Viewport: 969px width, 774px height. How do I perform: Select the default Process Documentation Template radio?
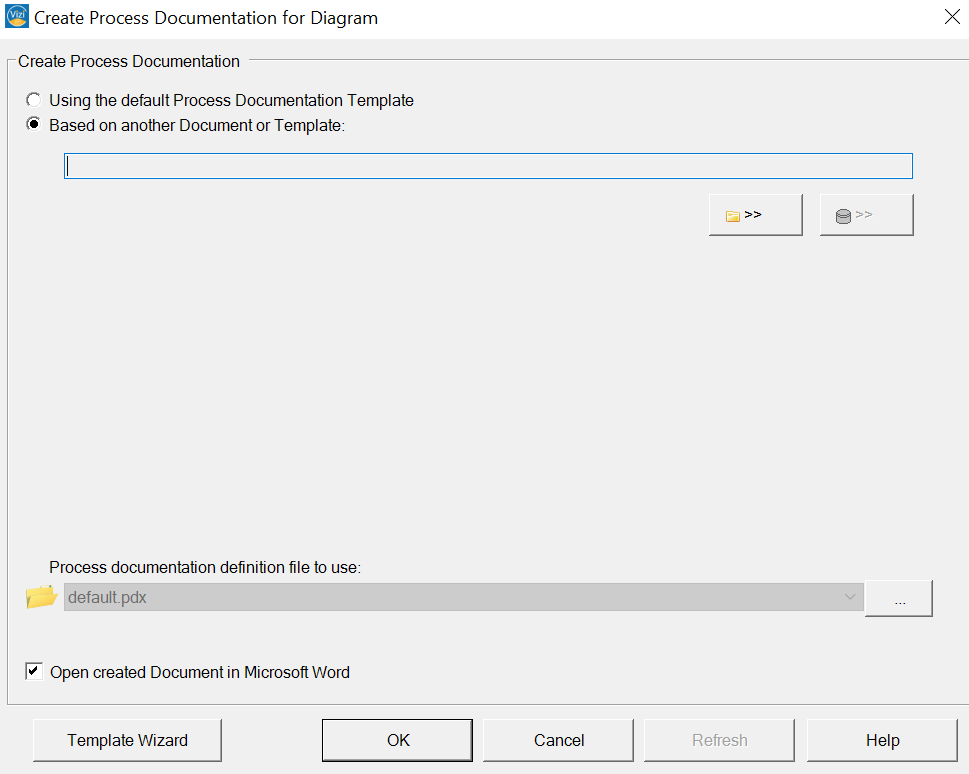tap(33, 100)
